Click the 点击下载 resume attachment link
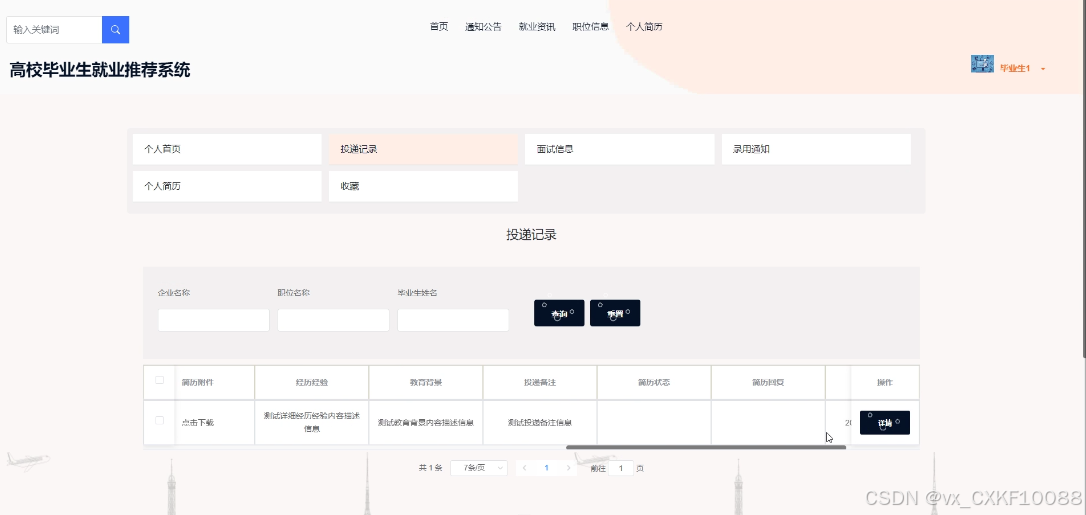This screenshot has width=1086, height=515. click(x=197, y=422)
